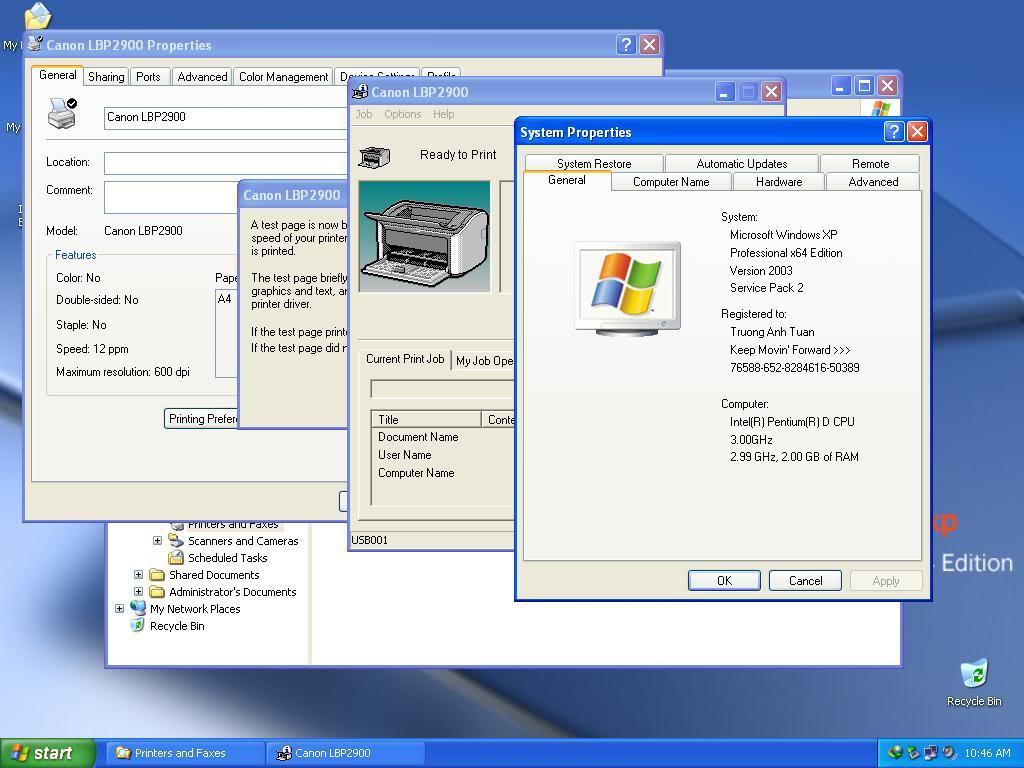Open the Remote tab in System Properties
Image resolution: width=1024 pixels, height=768 pixels.
click(x=870, y=163)
